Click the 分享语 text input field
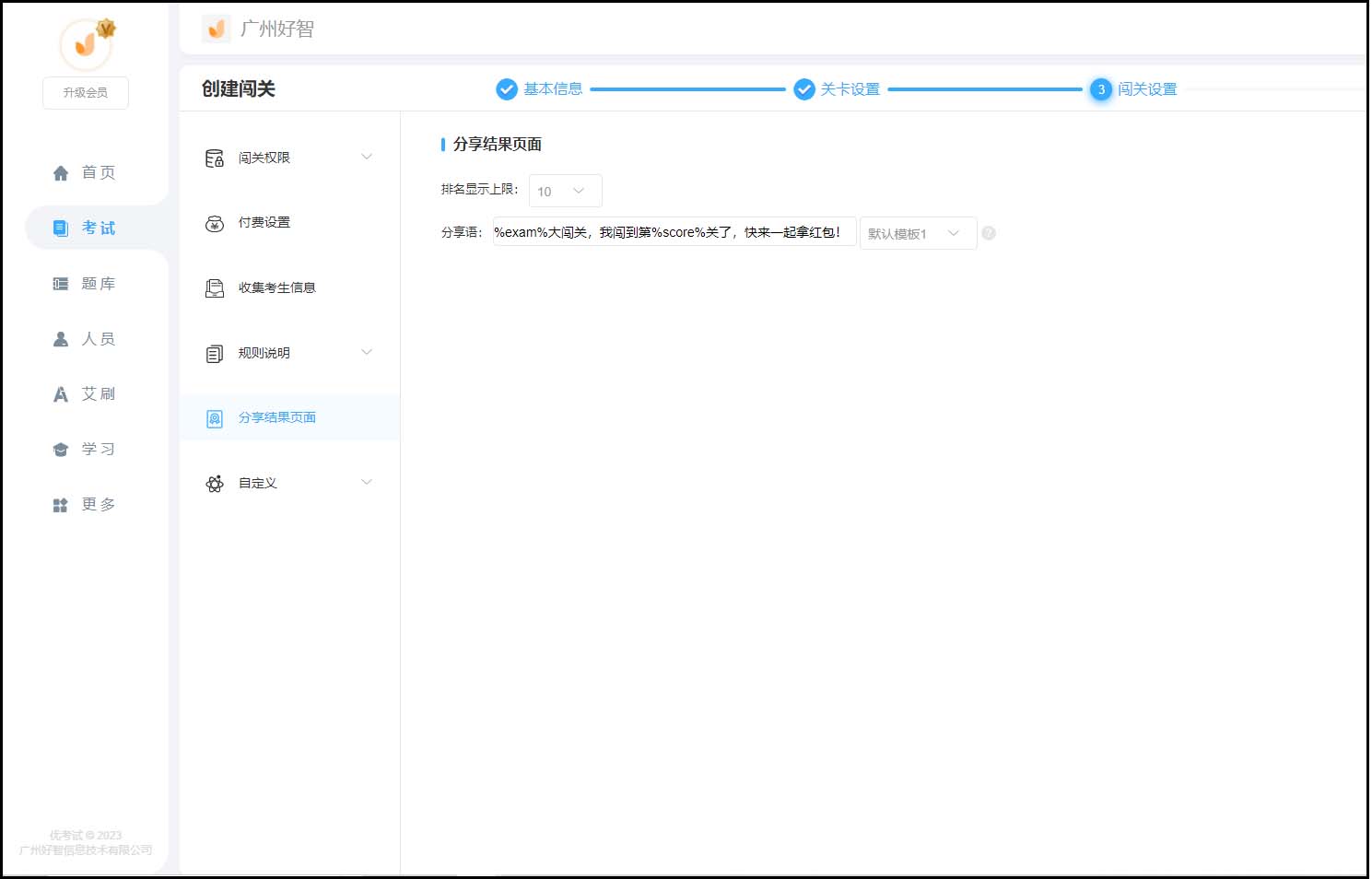1372x879 pixels. [x=674, y=232]
